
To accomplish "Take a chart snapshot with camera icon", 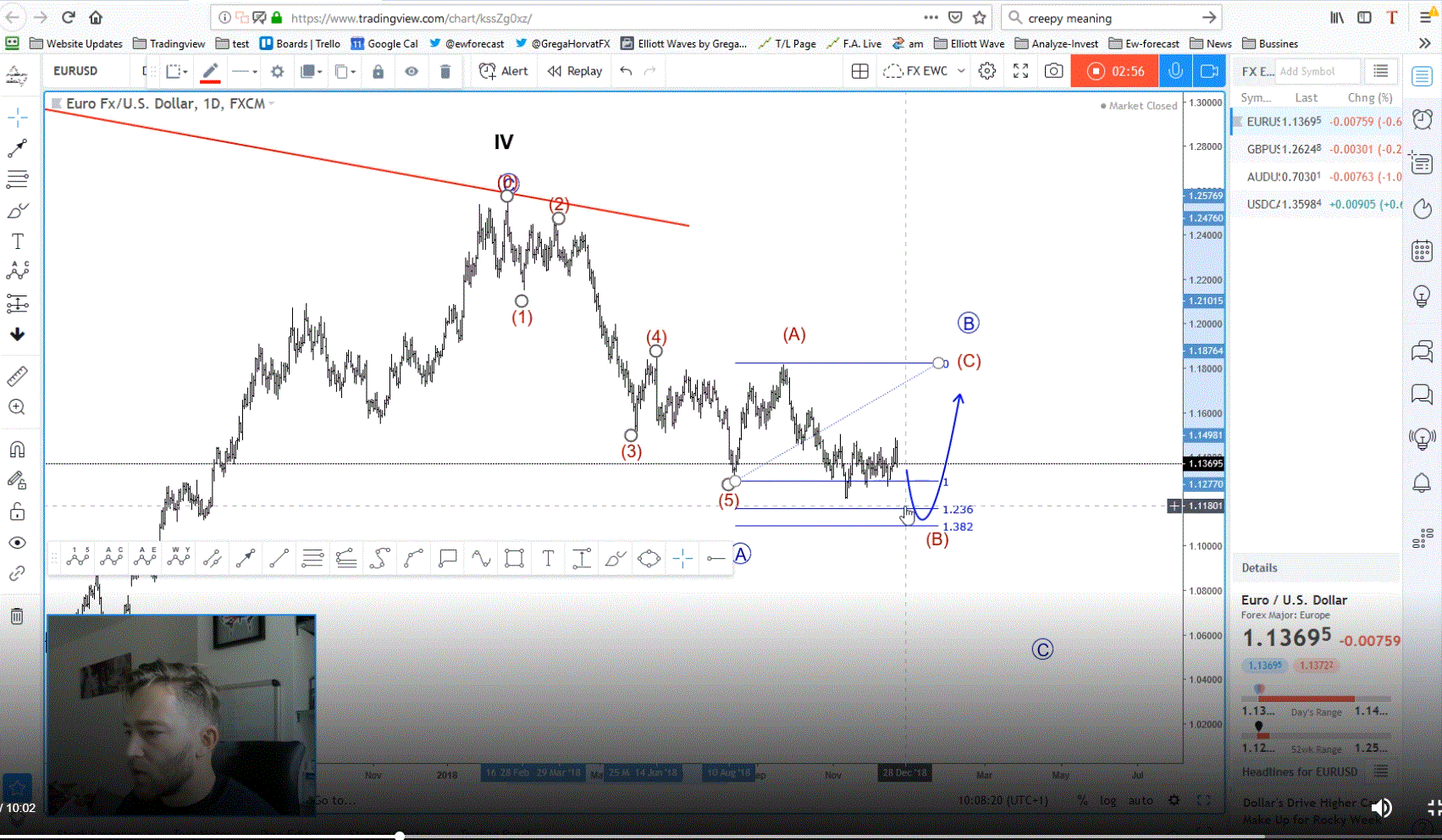I will [x=1053, y=71].
